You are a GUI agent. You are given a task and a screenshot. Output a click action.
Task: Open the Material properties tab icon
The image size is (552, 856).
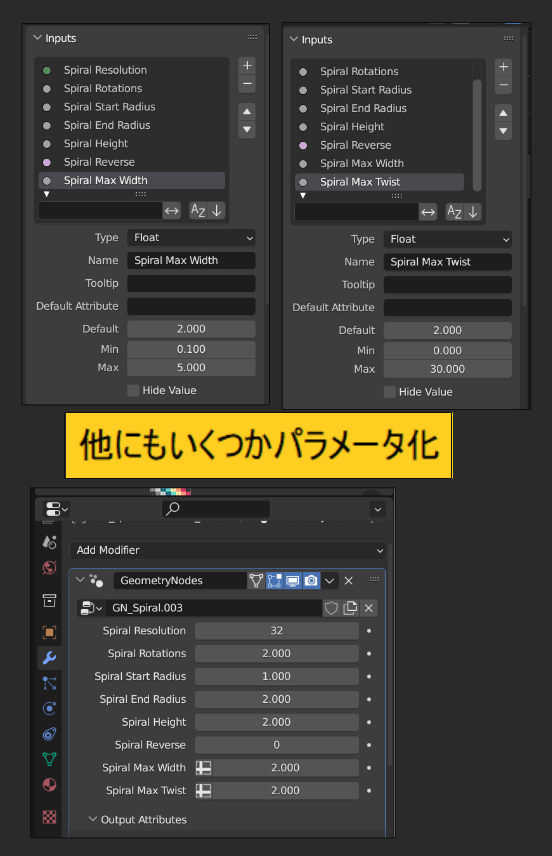click(50, 784)
